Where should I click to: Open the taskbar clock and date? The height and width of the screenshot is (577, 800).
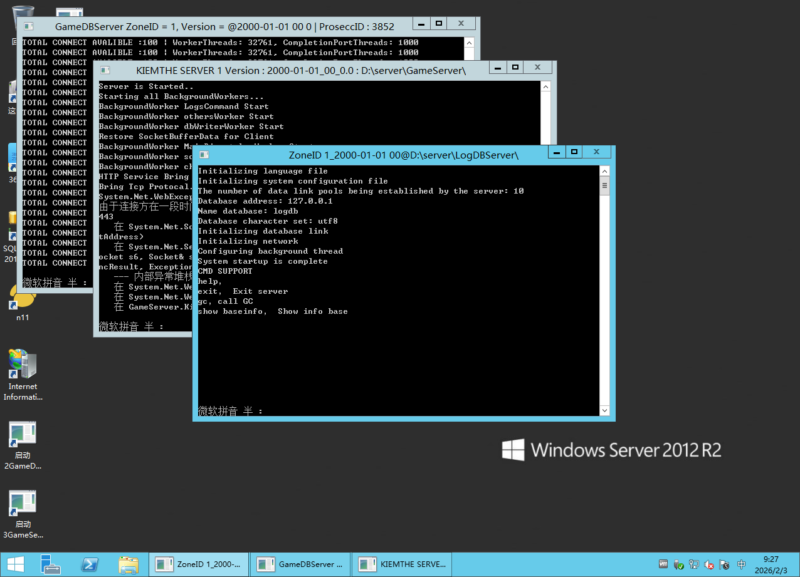tap(770, 564)
